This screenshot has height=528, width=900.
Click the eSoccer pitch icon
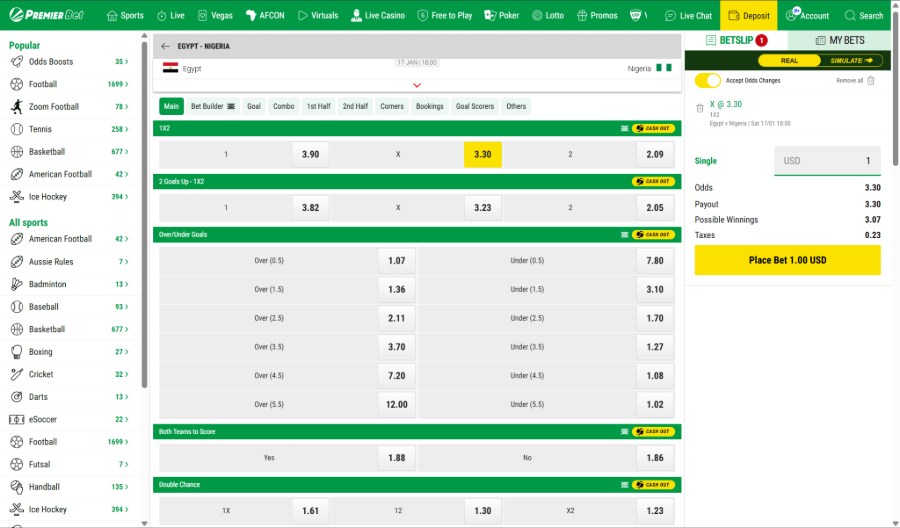pos(17,420)
